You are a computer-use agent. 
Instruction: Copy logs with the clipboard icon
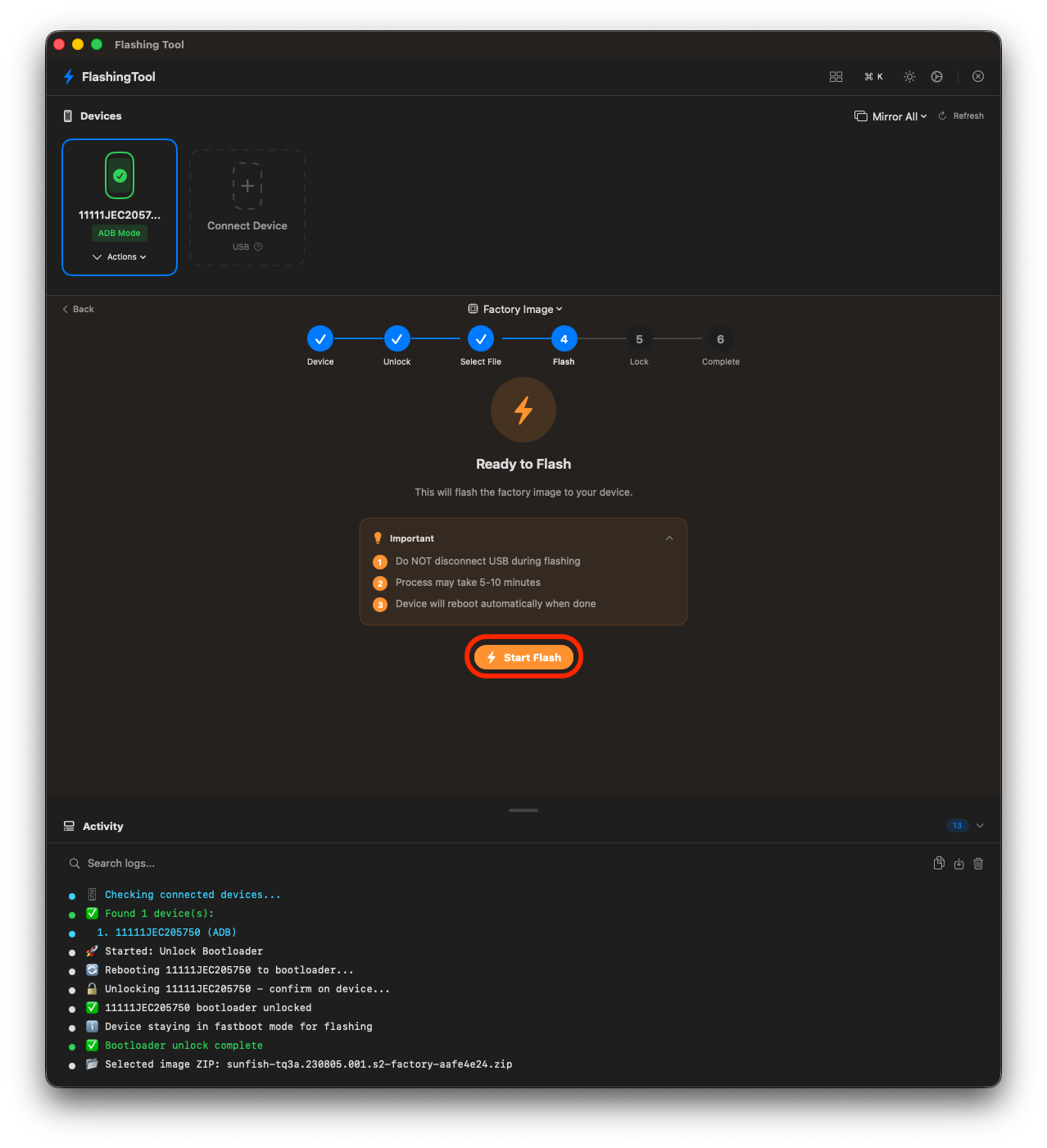click(x=939, y=863)
